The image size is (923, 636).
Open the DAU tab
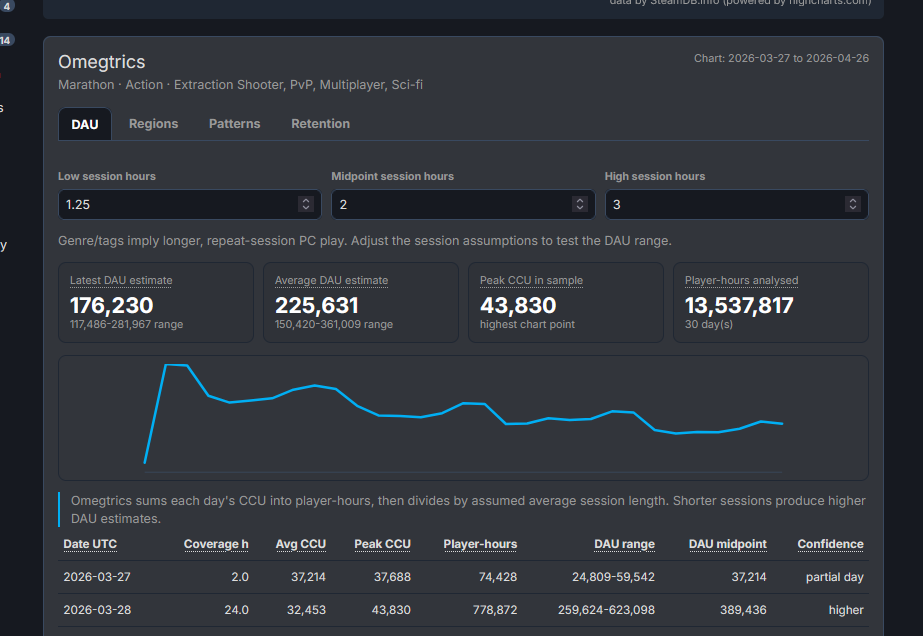85,124
